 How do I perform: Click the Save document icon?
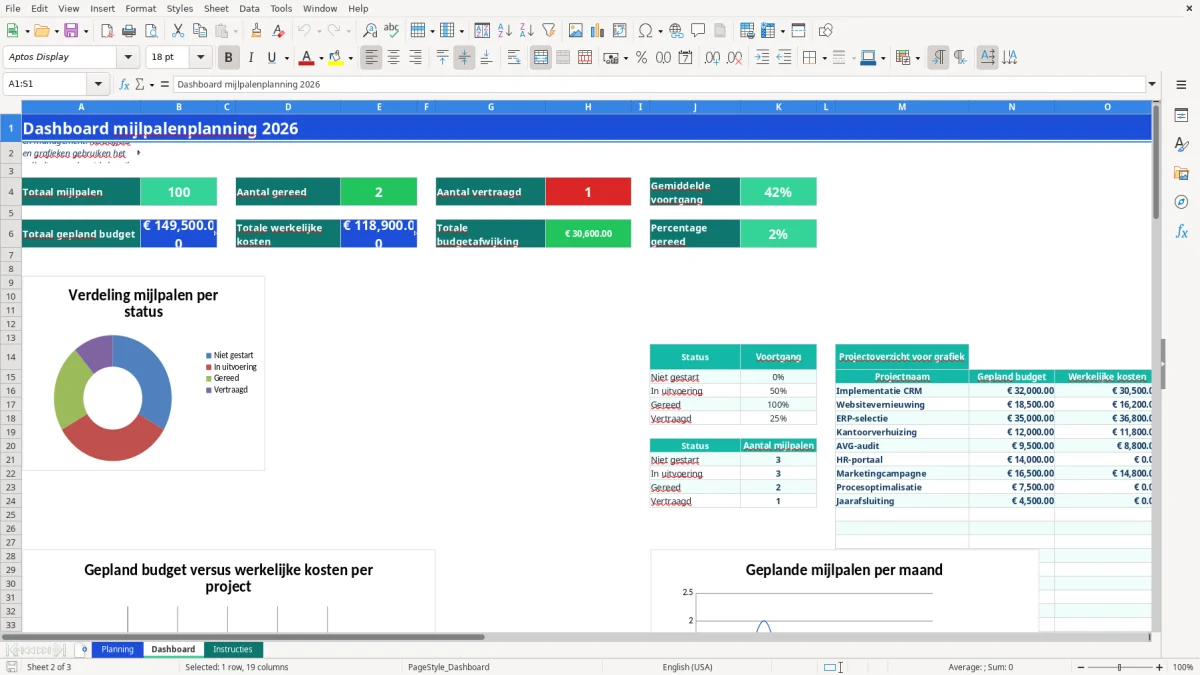71,31
